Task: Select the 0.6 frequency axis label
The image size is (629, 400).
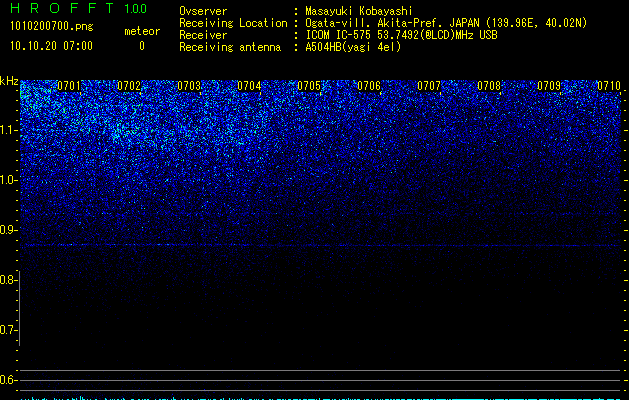Action: pos(9,380)
